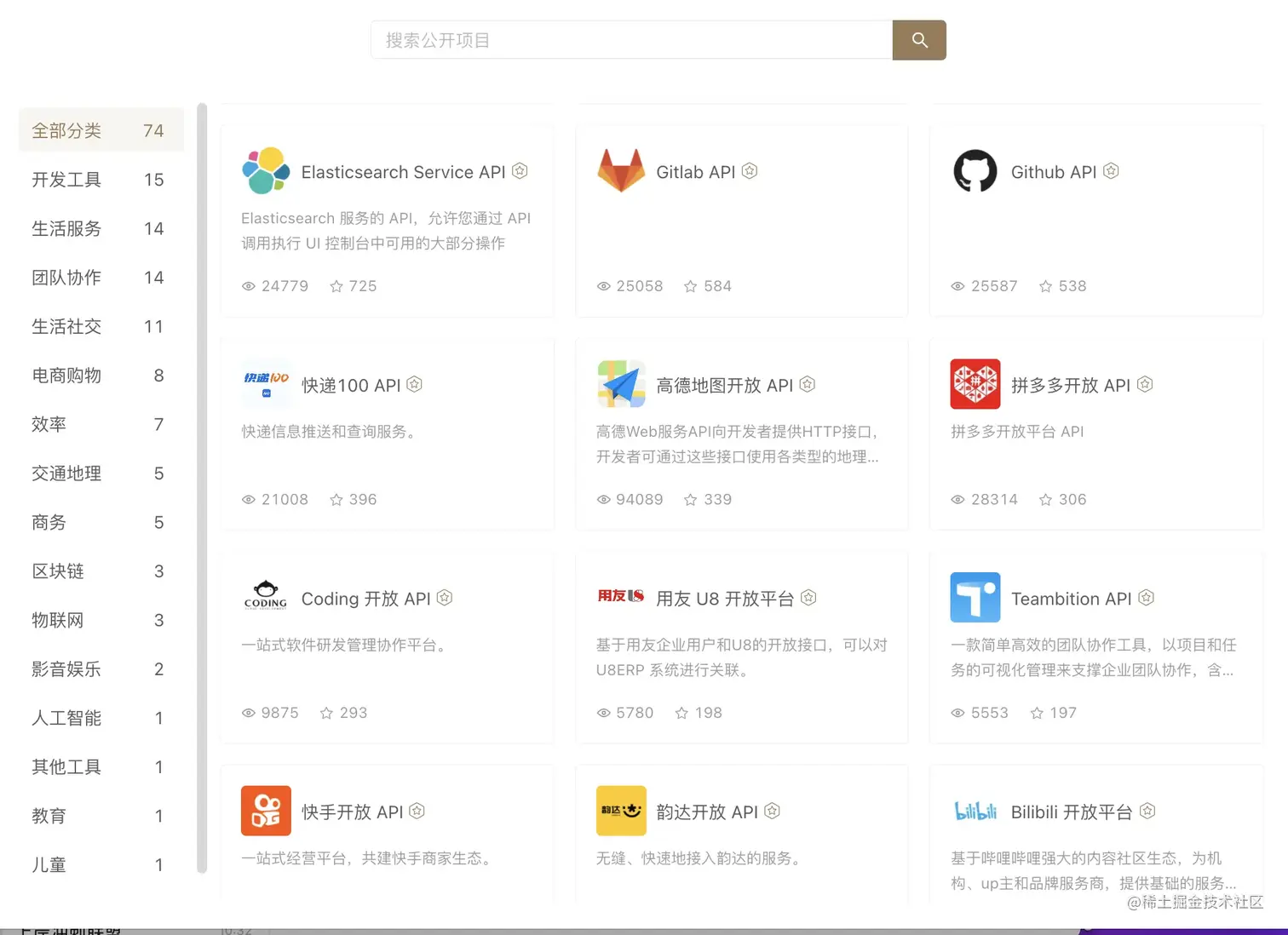Click 一站式软件研发管理协作平台 description
Screen dimensions: 1288x935
346,645
